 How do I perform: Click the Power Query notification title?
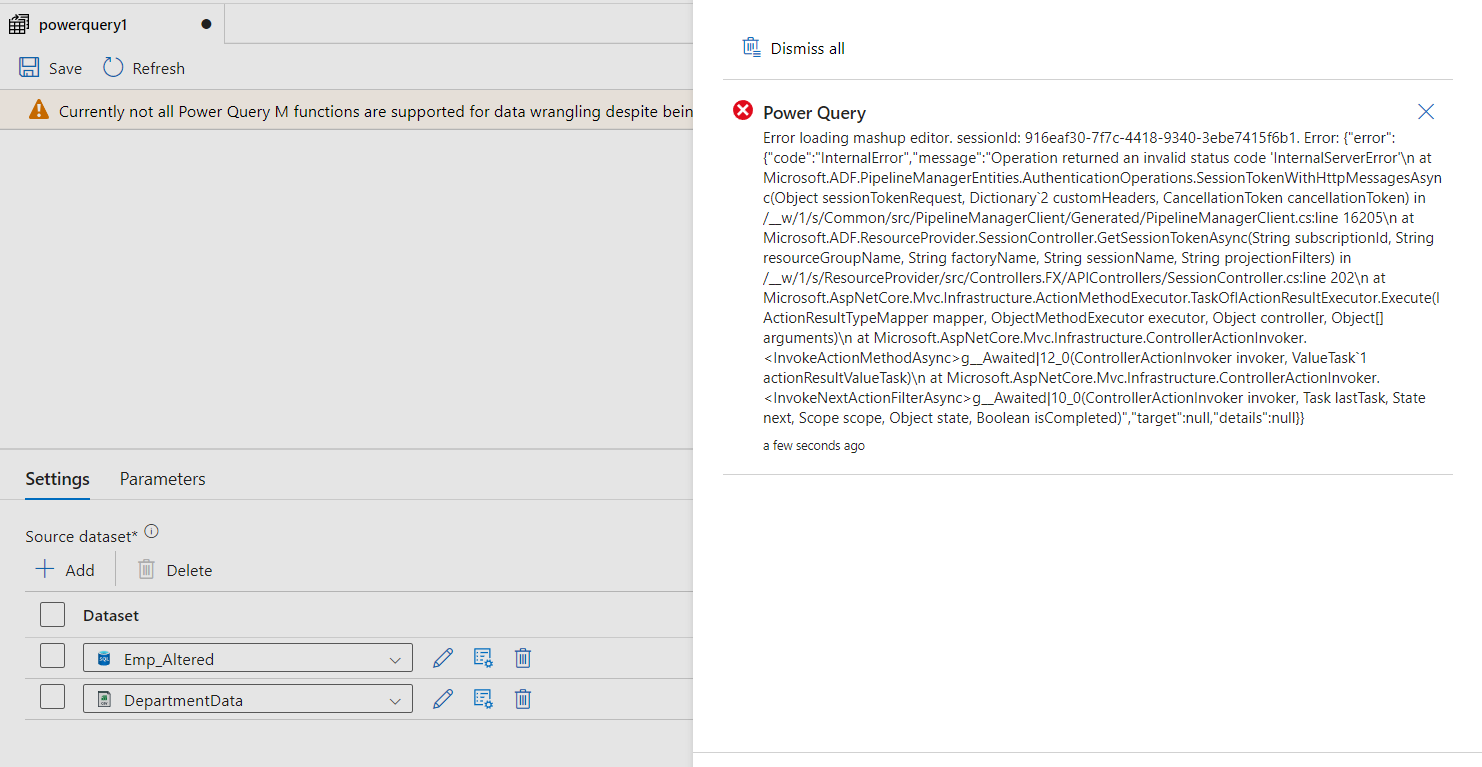tap(814, 113)
